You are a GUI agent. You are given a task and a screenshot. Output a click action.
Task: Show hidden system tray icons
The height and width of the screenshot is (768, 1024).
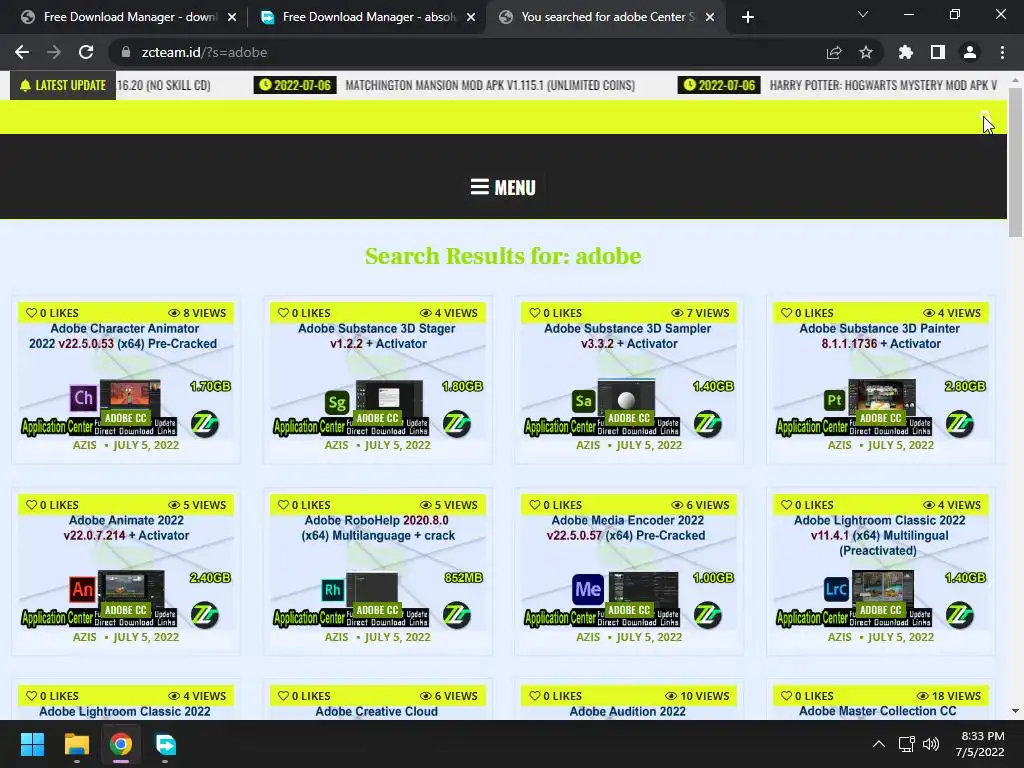tap(879, 744)
